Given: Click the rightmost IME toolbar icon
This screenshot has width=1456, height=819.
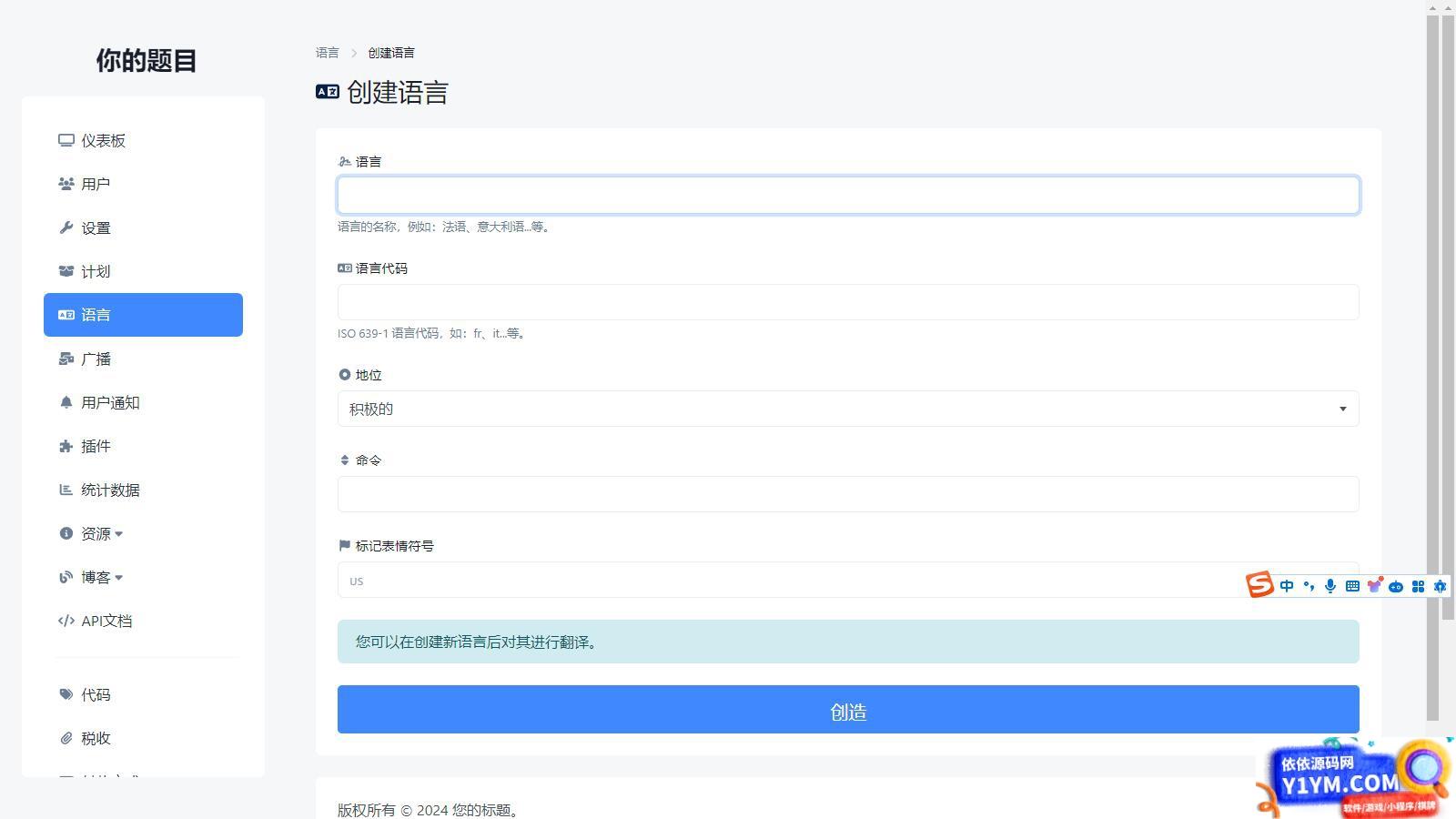Looking at the screenshot, I should point(1440,586).
